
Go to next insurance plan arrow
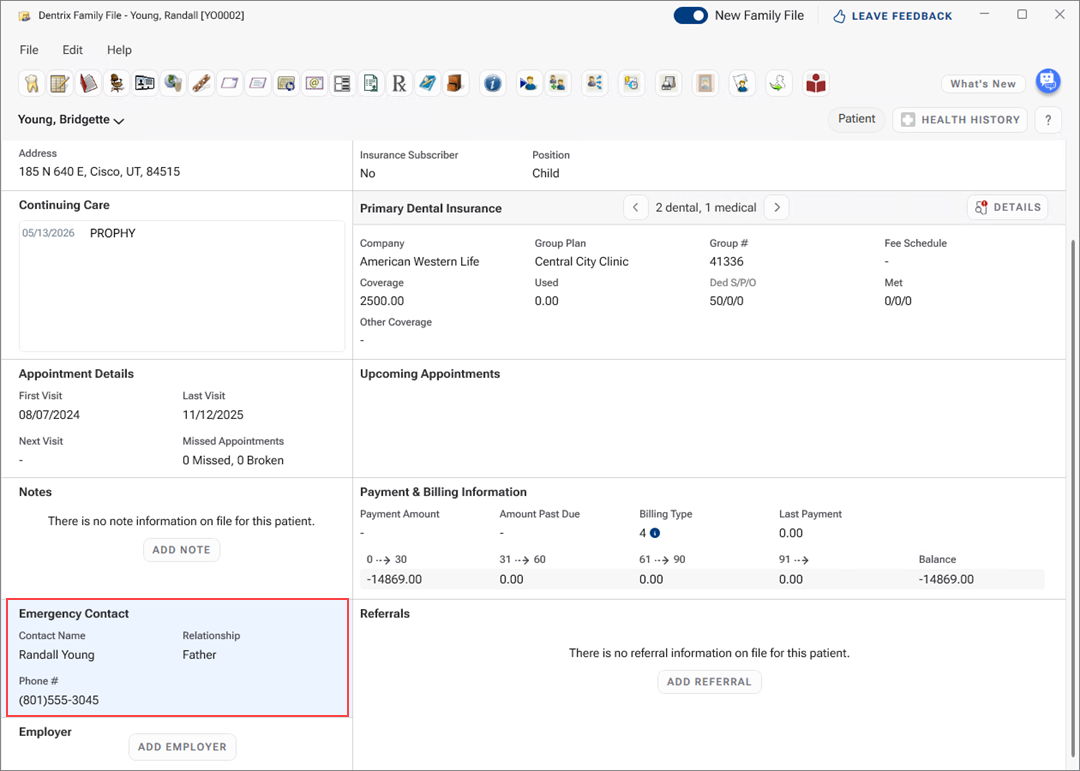(777, 208)
